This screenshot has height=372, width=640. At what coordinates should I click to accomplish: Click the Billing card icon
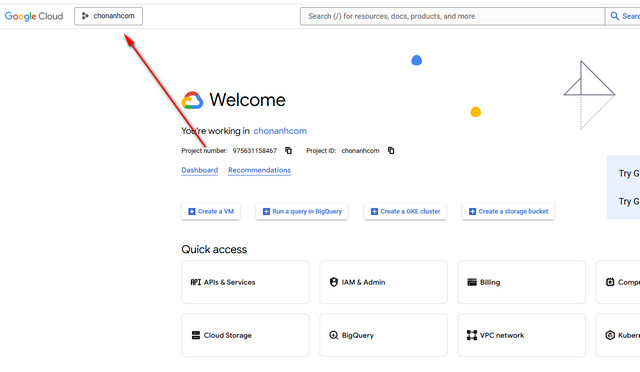(472, 282)
